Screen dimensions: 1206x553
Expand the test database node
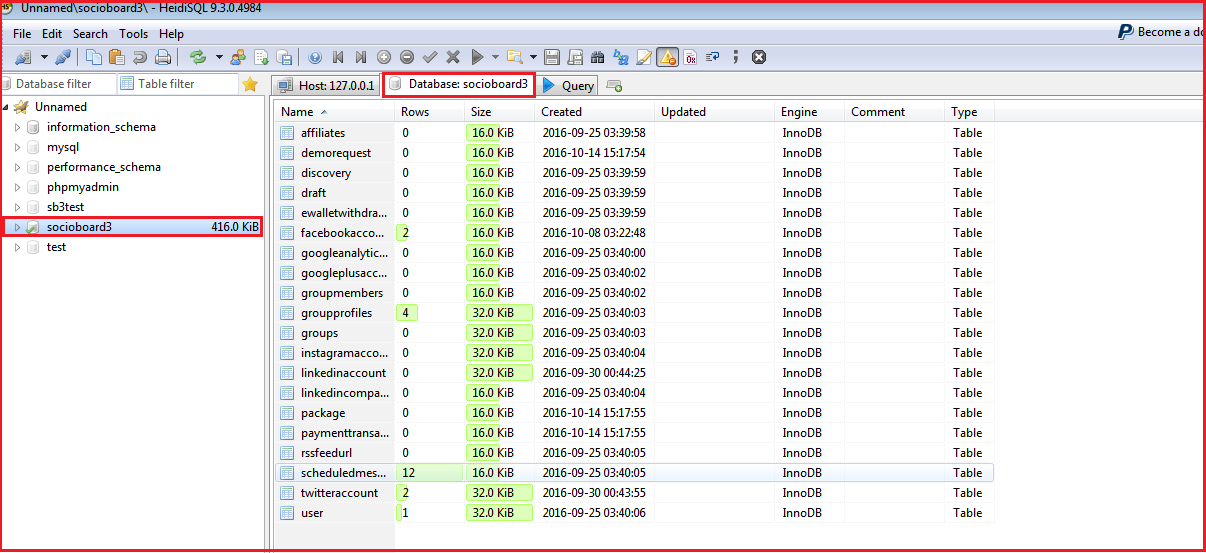pyautogui.click(x=17, y=247)
